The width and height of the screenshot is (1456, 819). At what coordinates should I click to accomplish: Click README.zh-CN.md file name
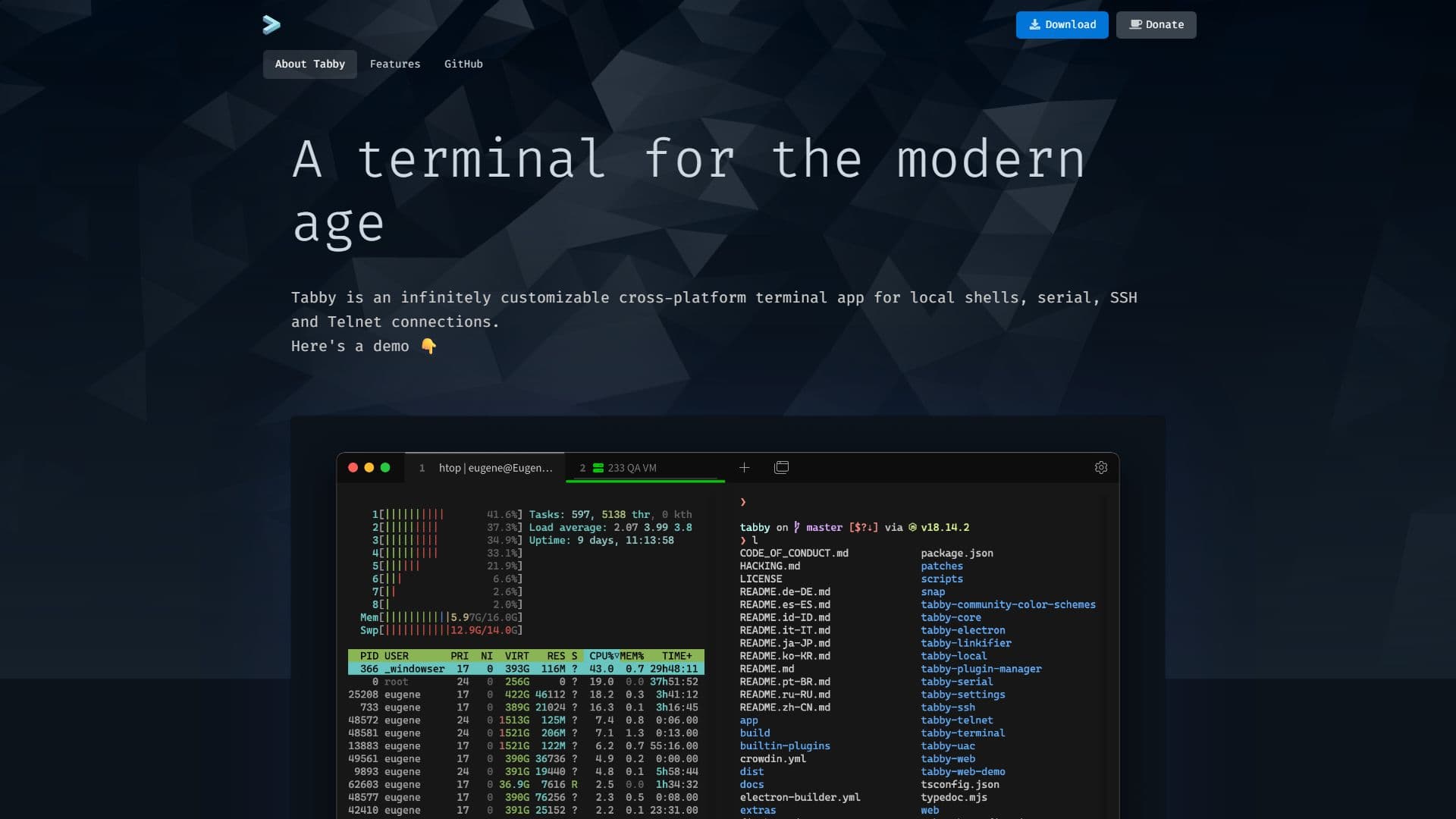(785, 708)
